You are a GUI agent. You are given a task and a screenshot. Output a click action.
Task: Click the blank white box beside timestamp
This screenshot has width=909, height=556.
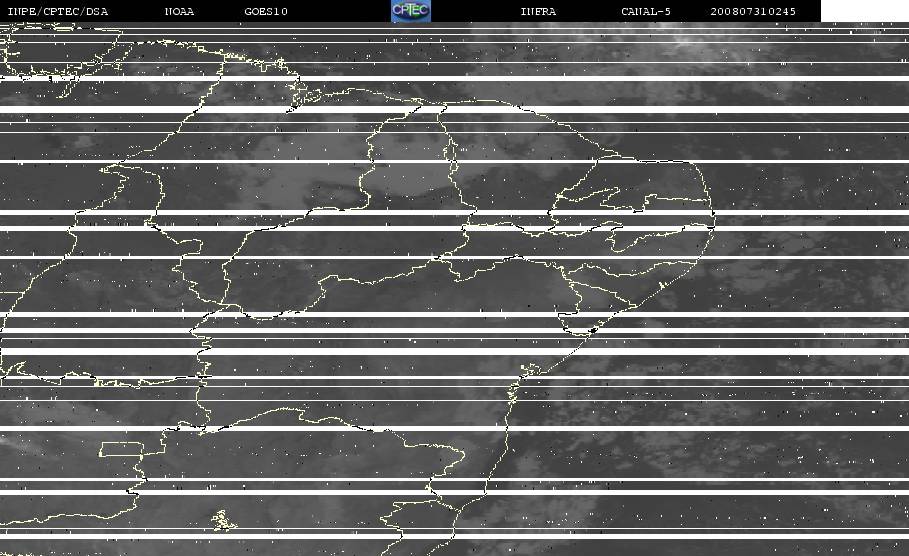click(x=865, y=11)
